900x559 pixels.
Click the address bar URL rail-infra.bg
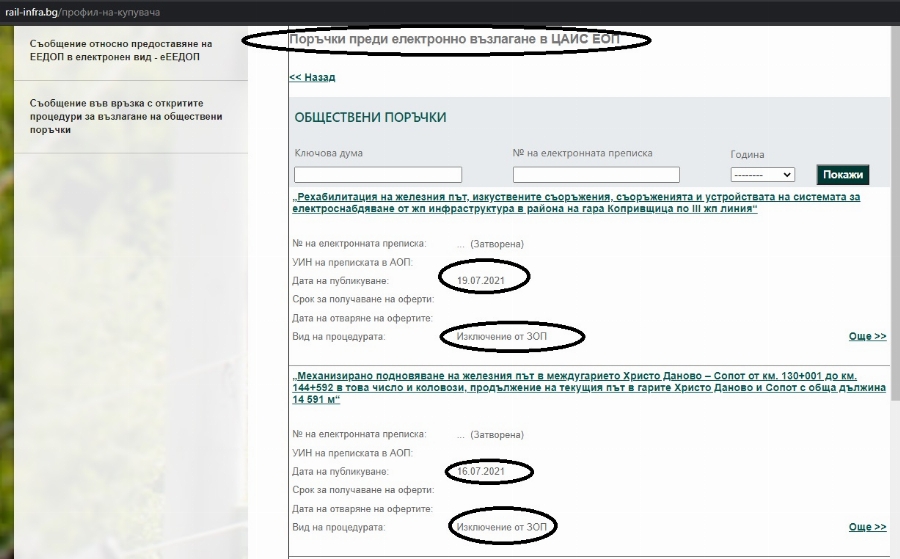82,11
